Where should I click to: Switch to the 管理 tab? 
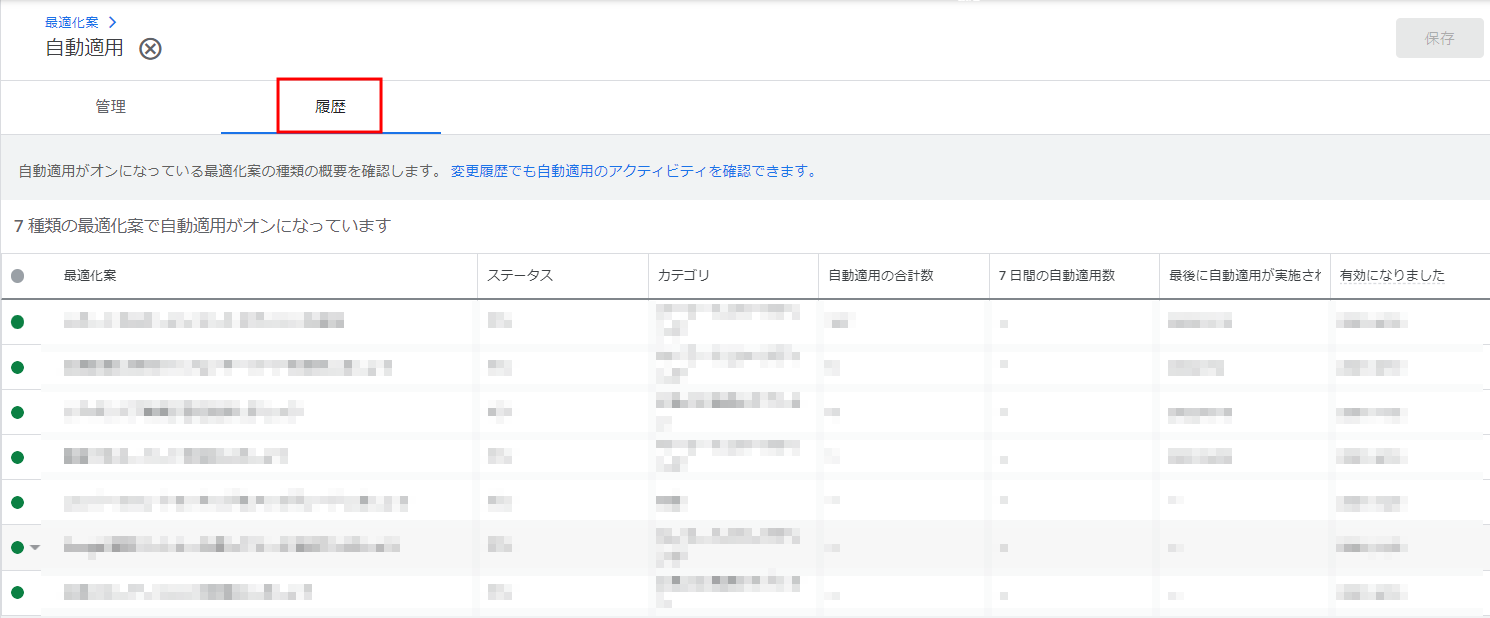pos(111,107)
